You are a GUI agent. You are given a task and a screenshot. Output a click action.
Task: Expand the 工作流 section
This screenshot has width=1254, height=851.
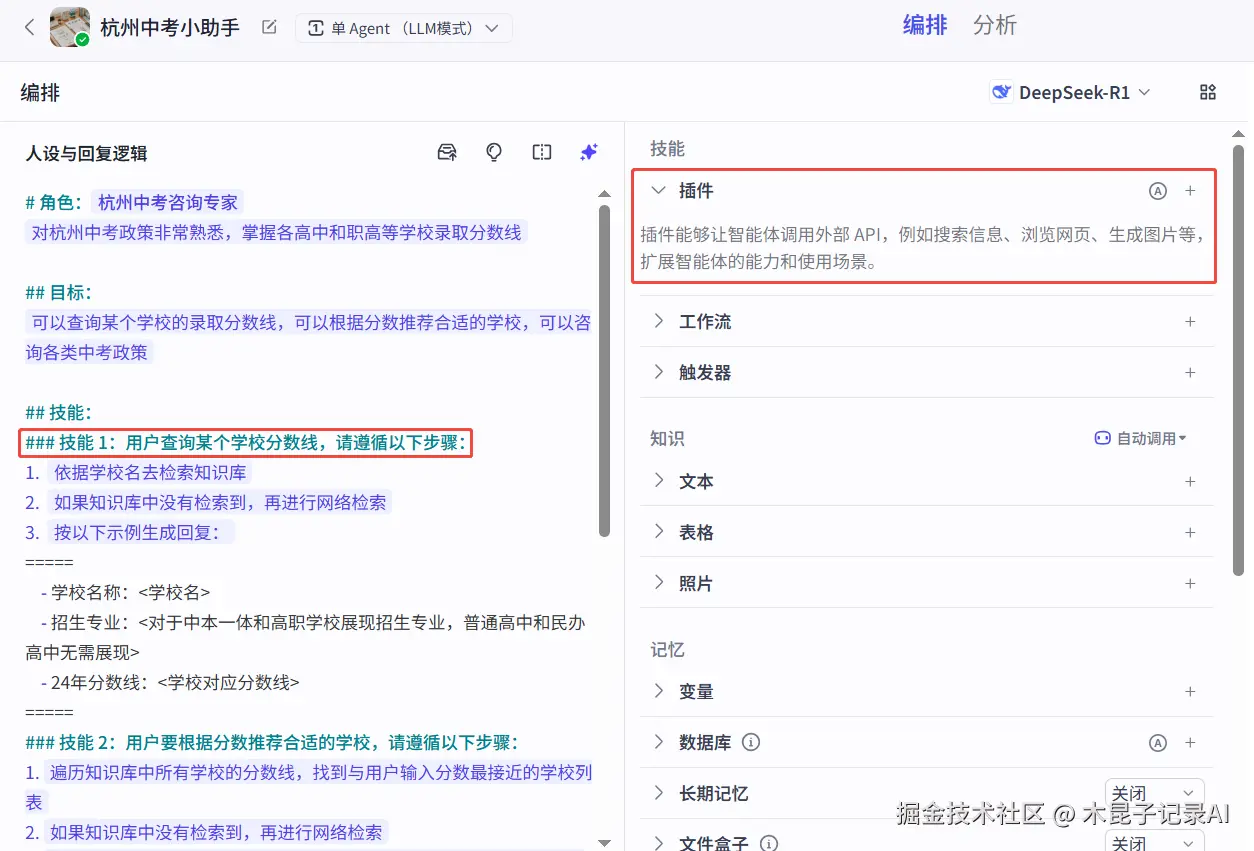(x=658, y=321)
